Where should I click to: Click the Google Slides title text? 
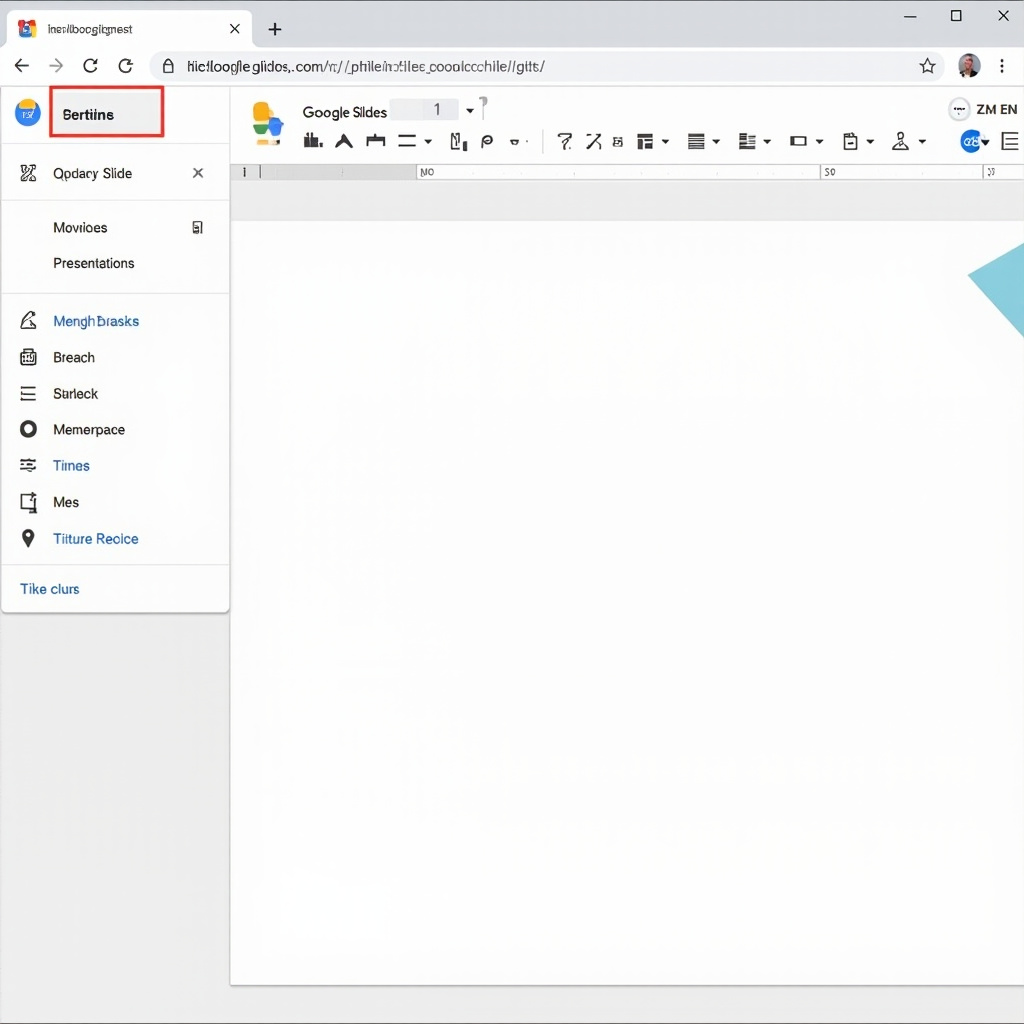click(x=344, y=112)
